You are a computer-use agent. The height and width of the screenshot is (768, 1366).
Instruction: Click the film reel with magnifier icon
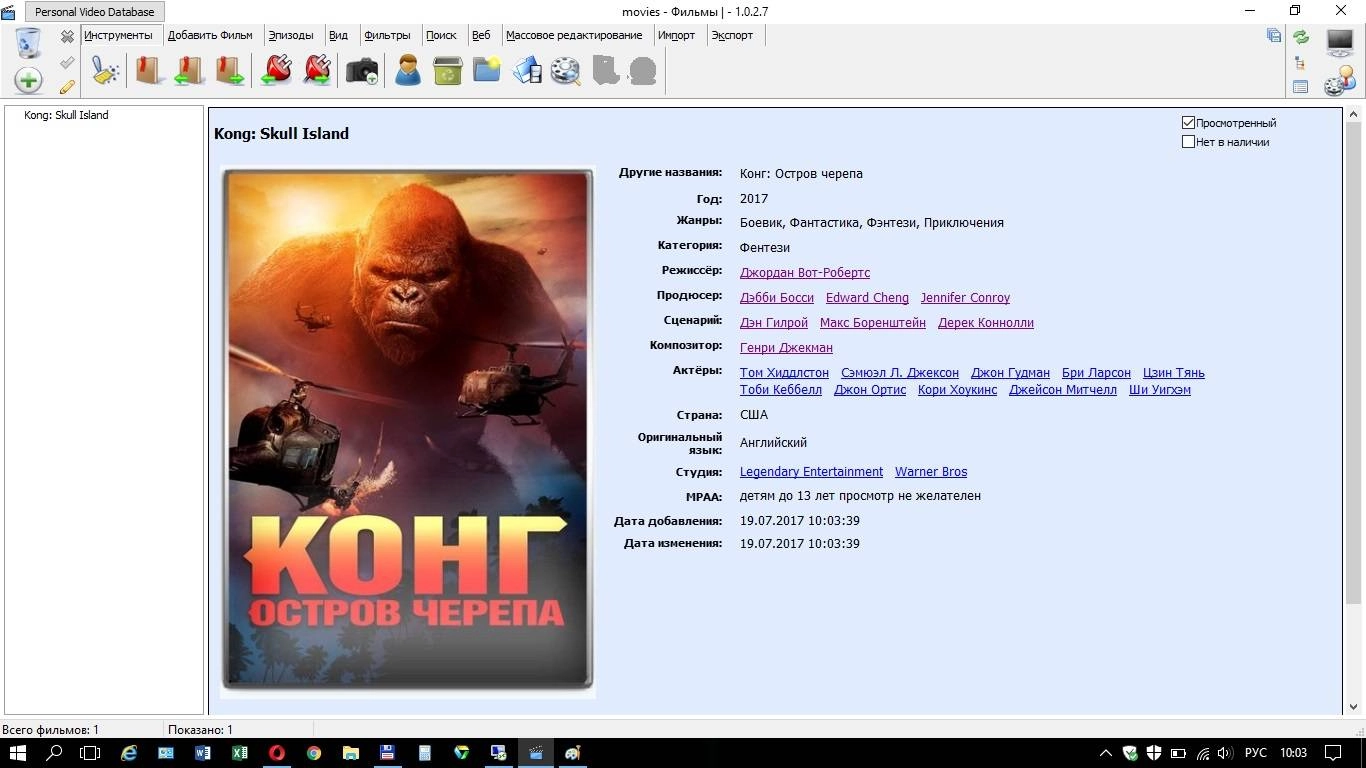point(565,70)
